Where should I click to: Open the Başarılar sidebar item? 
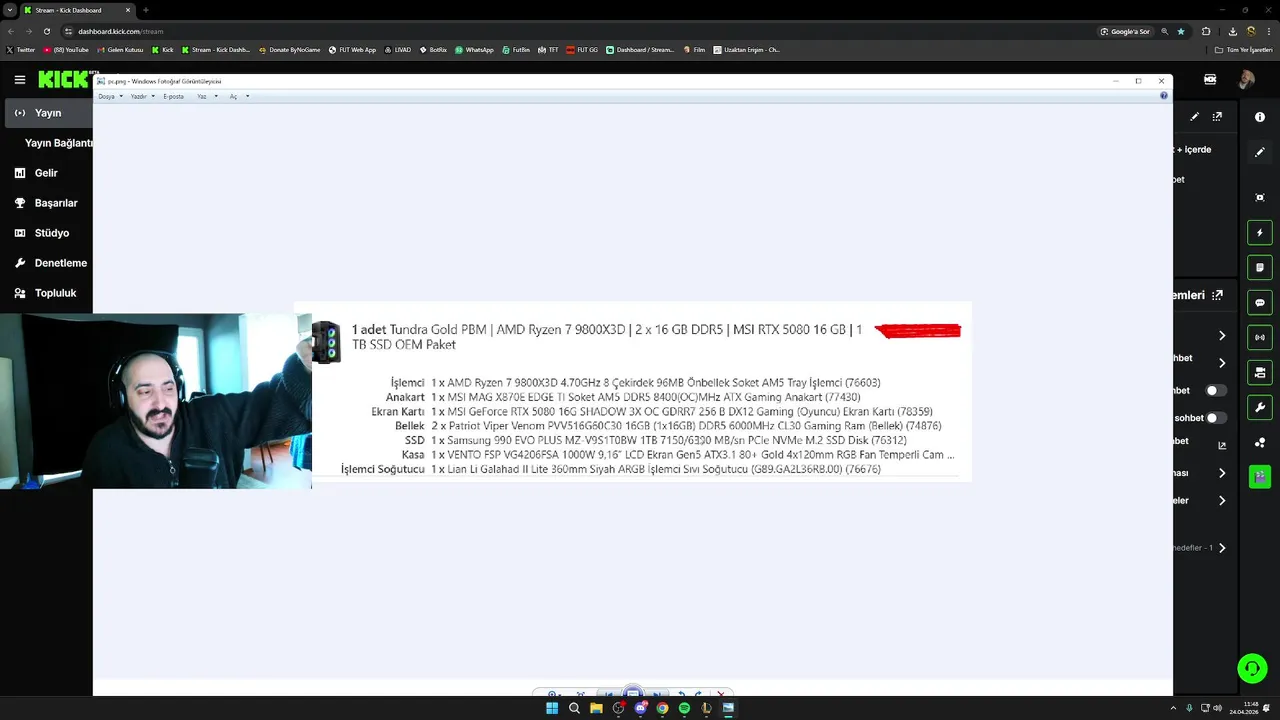click(x=47, y=203)
